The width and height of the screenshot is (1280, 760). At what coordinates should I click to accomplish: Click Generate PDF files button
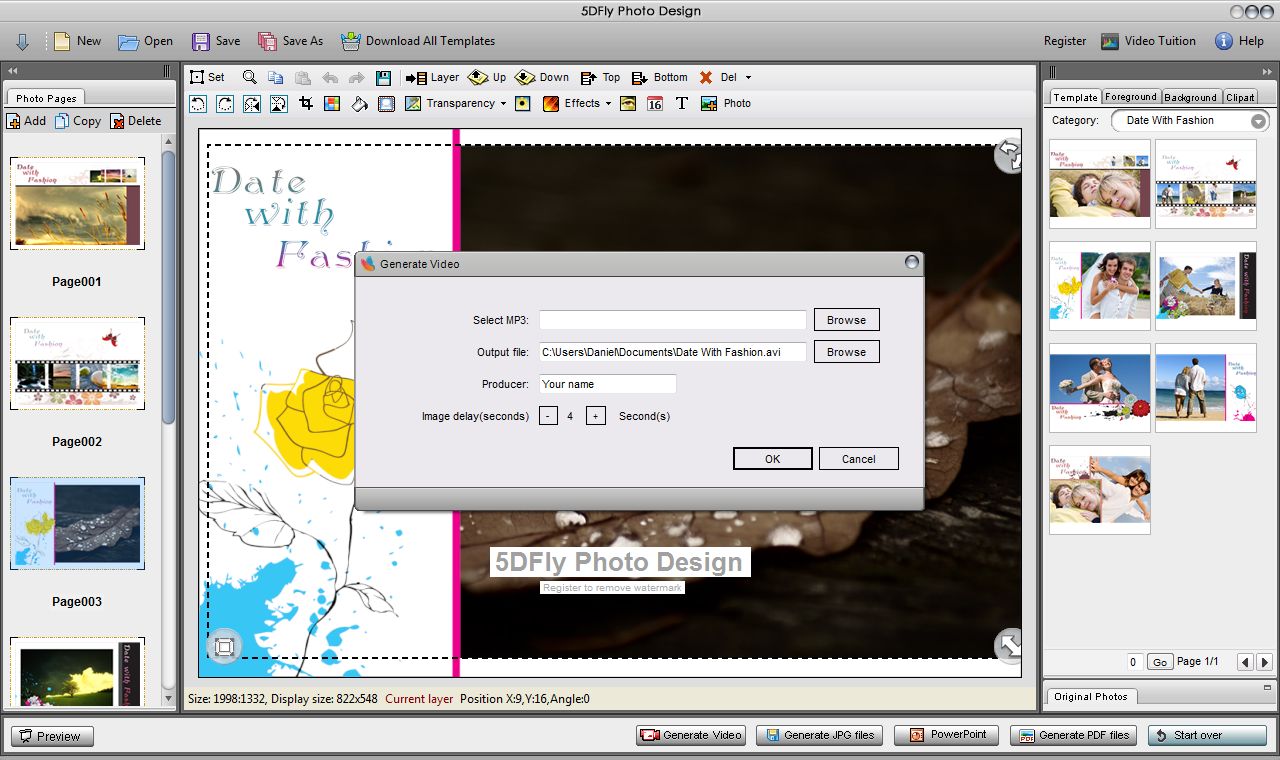1074,735
